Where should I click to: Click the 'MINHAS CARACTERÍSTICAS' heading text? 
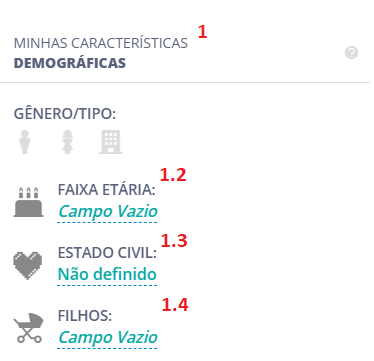101,43
